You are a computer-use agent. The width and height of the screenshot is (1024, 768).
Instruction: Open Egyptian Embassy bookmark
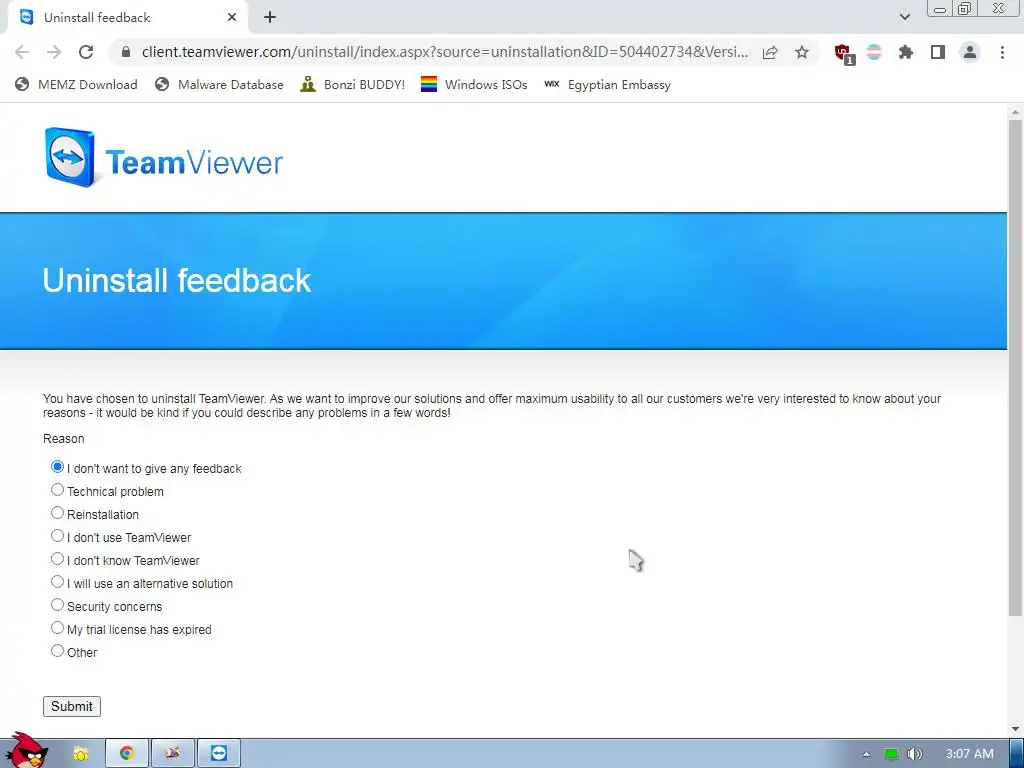pos(607,84)
